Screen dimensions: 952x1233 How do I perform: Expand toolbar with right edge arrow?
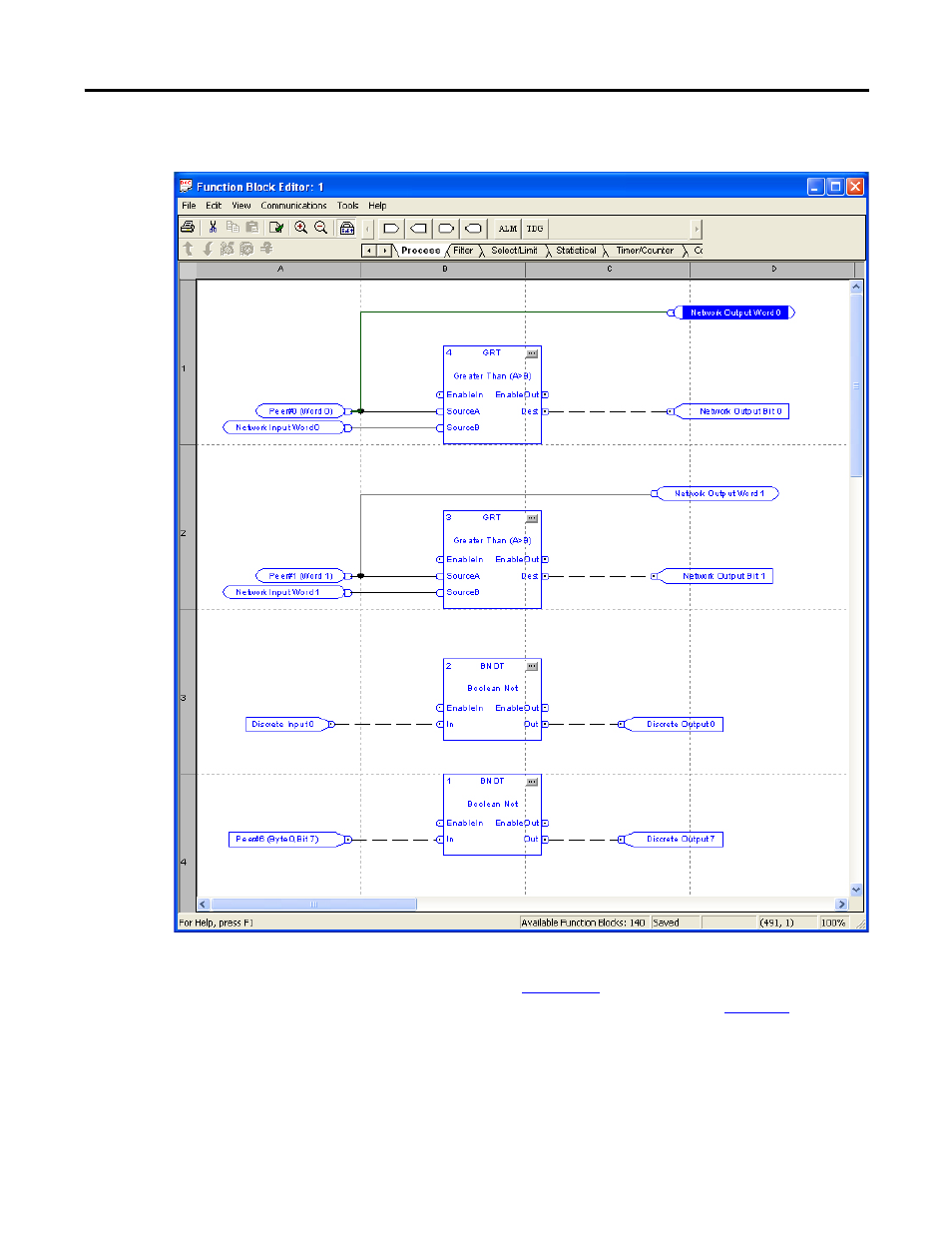click(696, 229)
